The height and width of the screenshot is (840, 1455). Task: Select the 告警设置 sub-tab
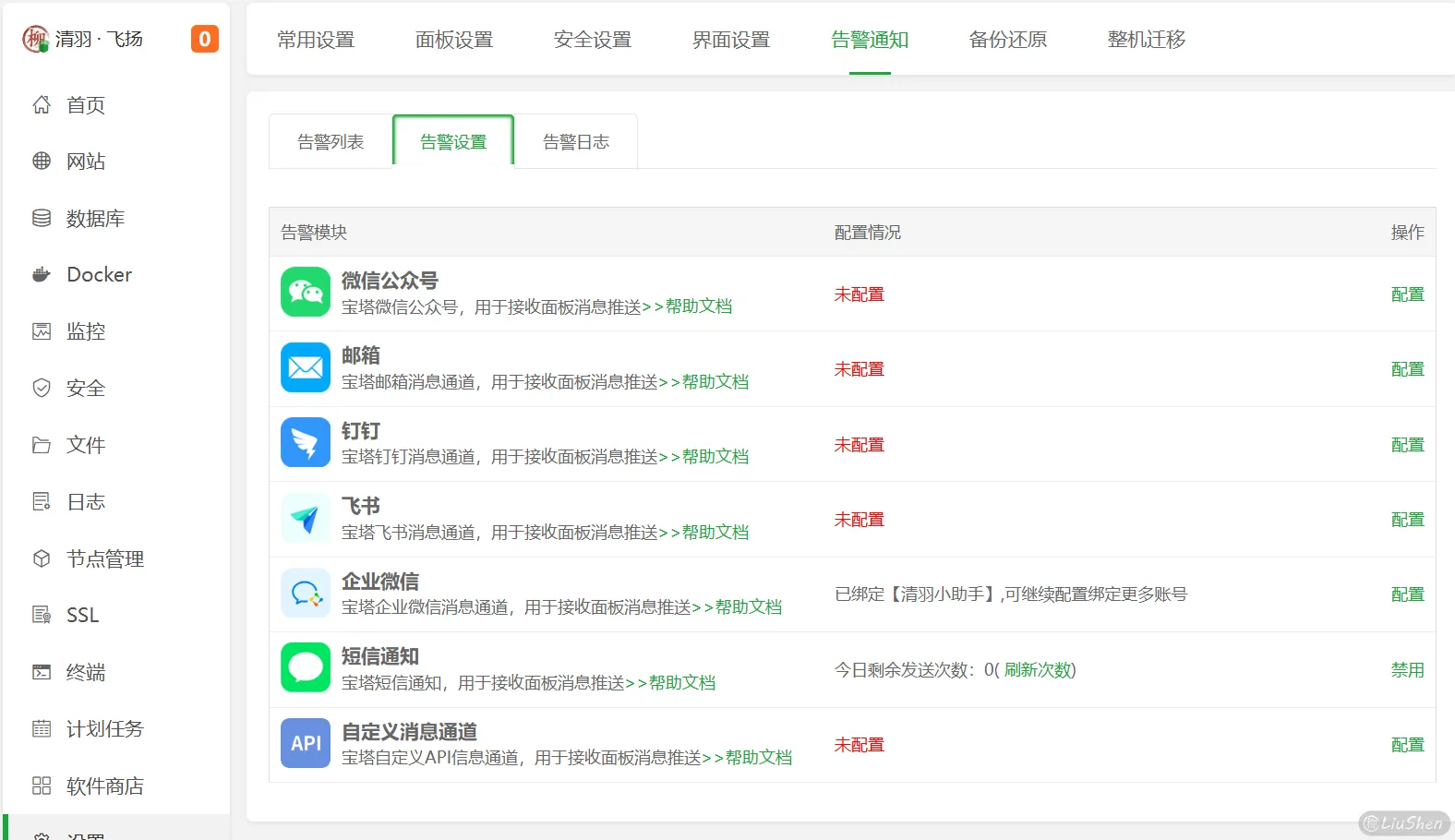pyautogui.click(x=453, y=141)
